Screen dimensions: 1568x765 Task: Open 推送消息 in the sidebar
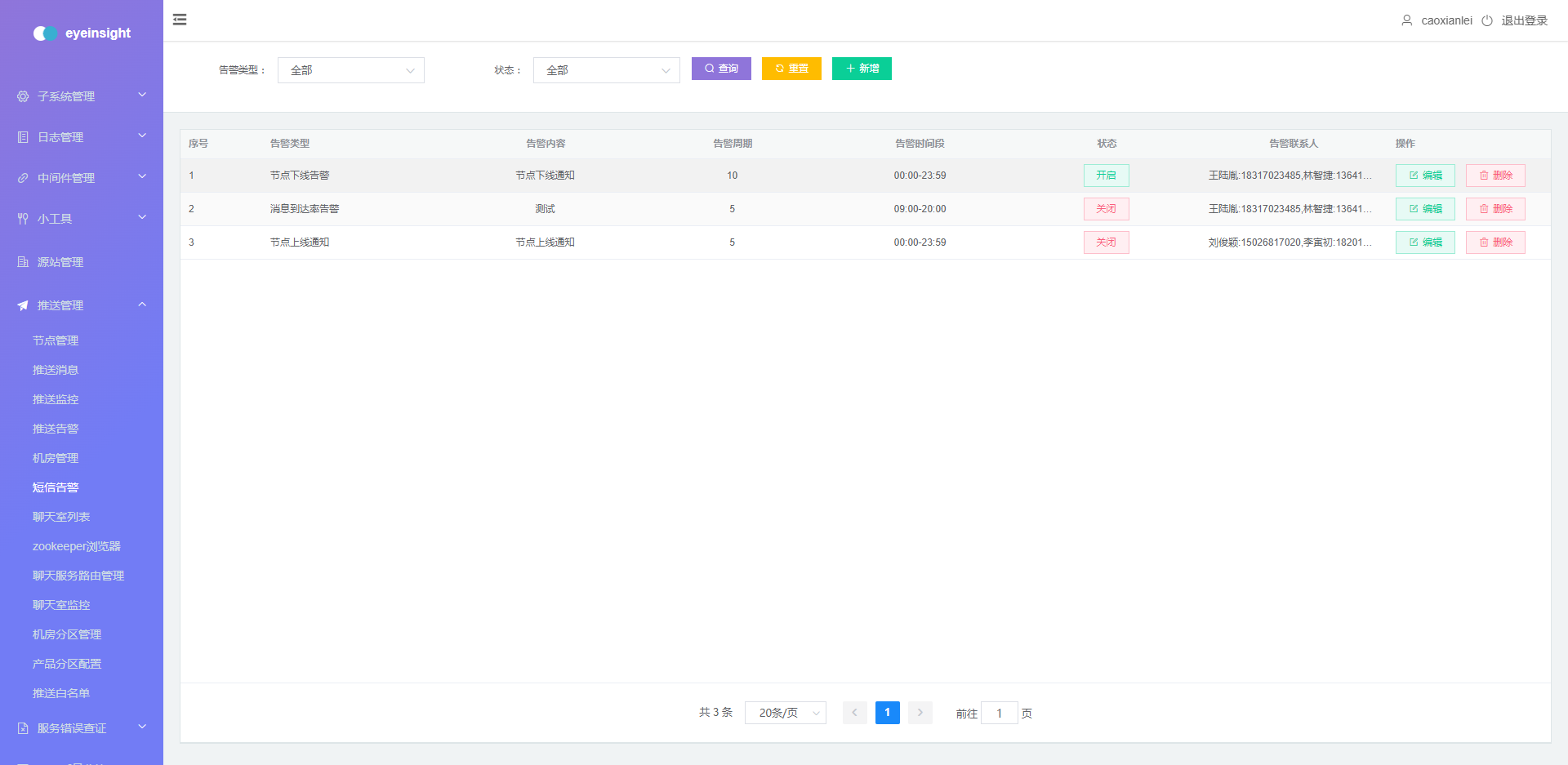[56, 370]
